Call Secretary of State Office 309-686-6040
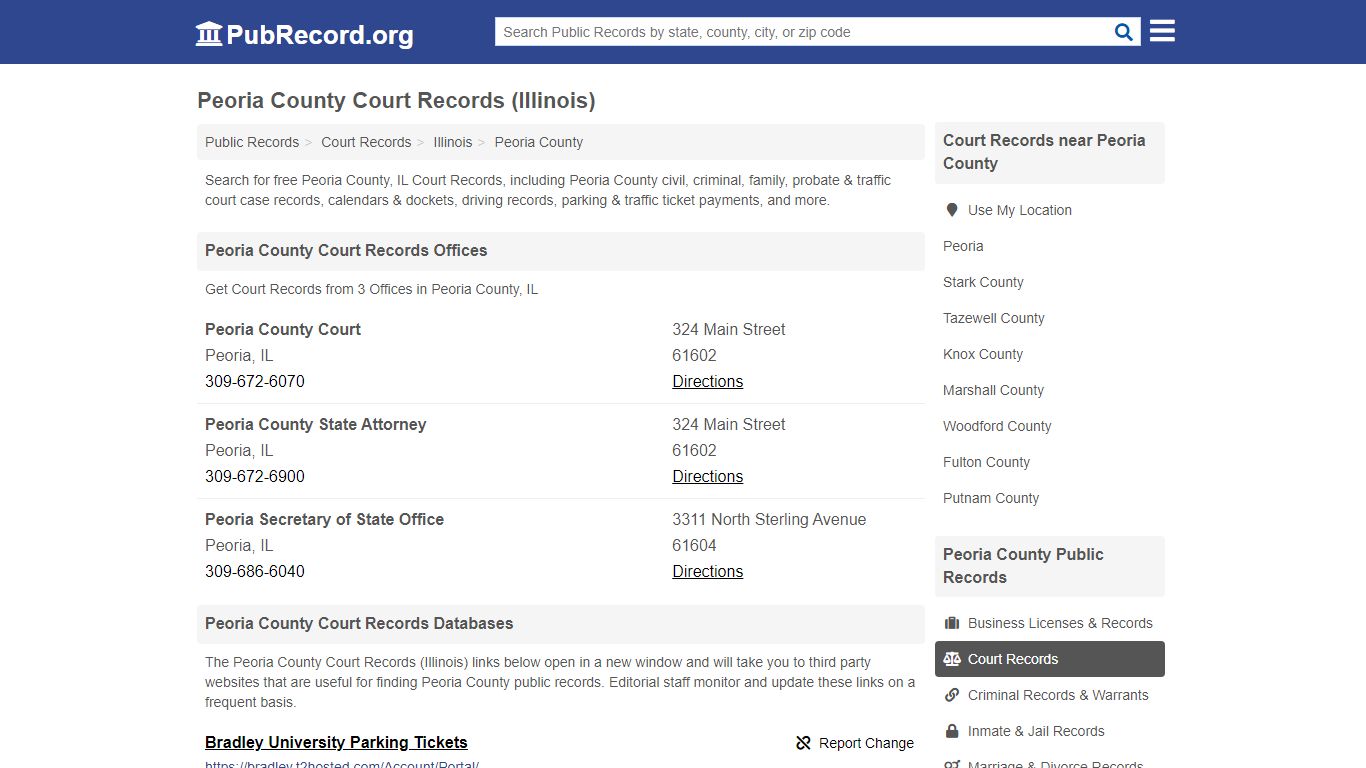 pyautogui.click(x=255, y=571)
